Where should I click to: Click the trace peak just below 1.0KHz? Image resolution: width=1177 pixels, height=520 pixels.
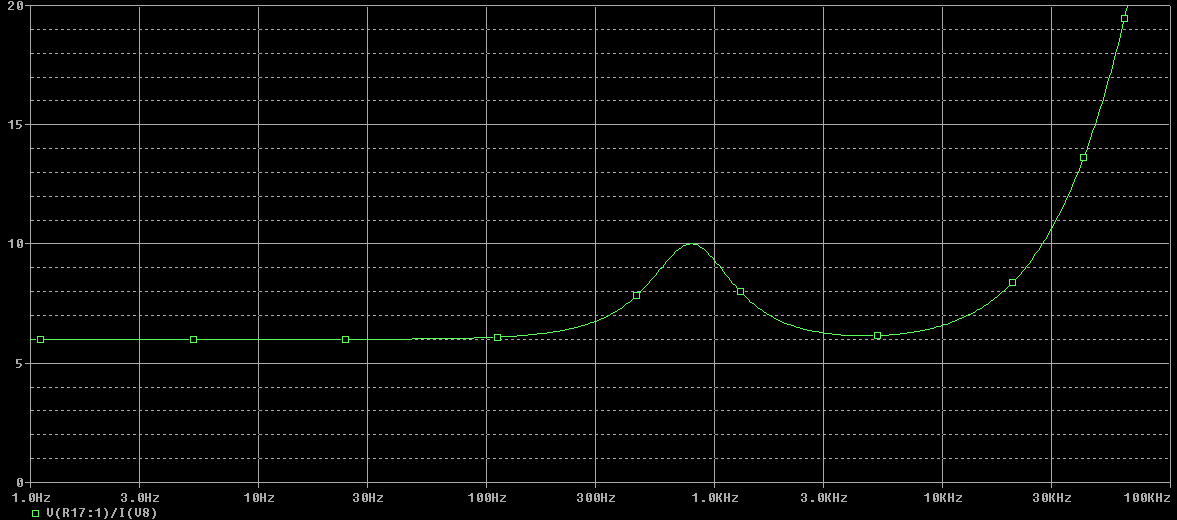tap(691, 244)
